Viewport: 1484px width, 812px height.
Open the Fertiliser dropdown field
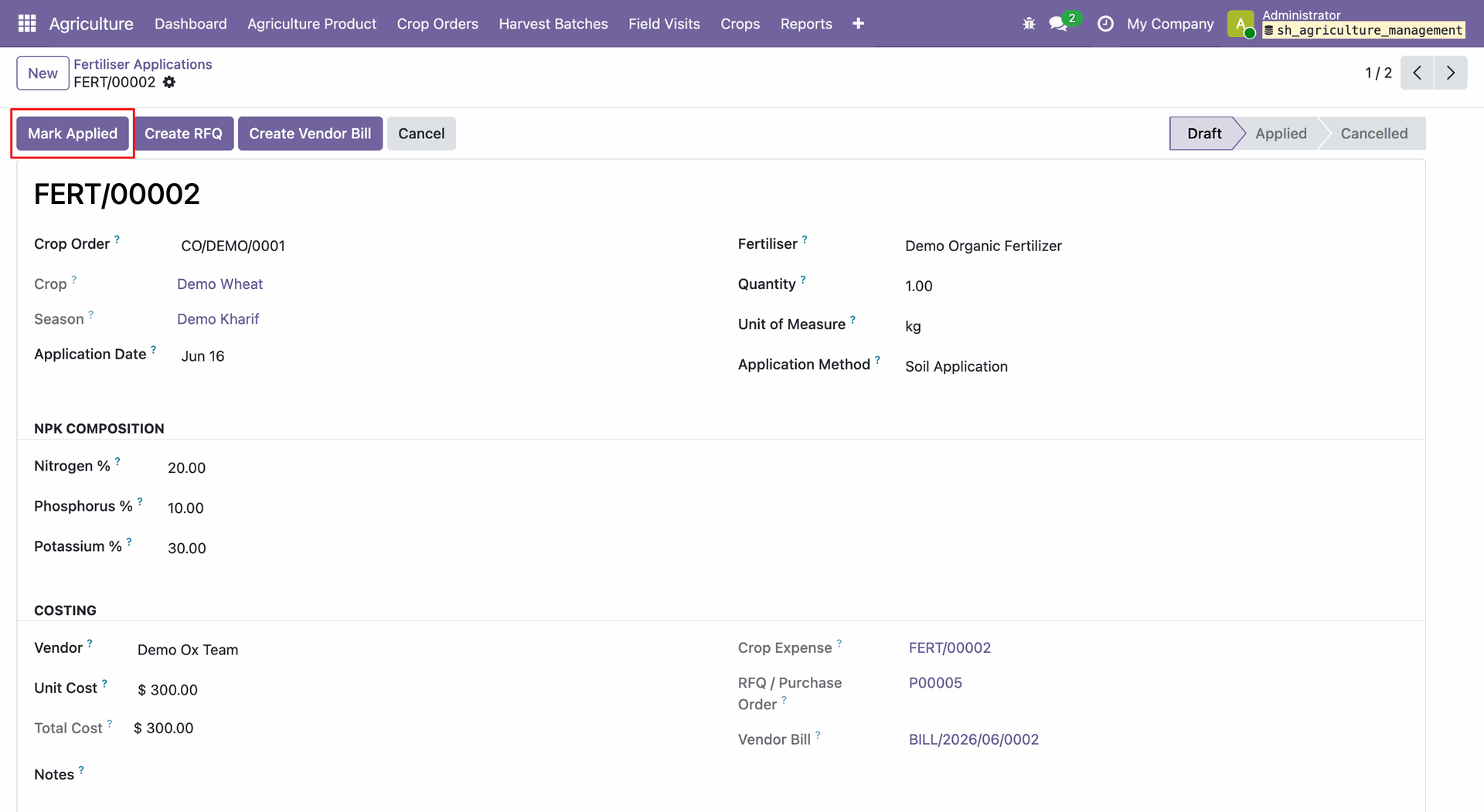(1156, 246)
